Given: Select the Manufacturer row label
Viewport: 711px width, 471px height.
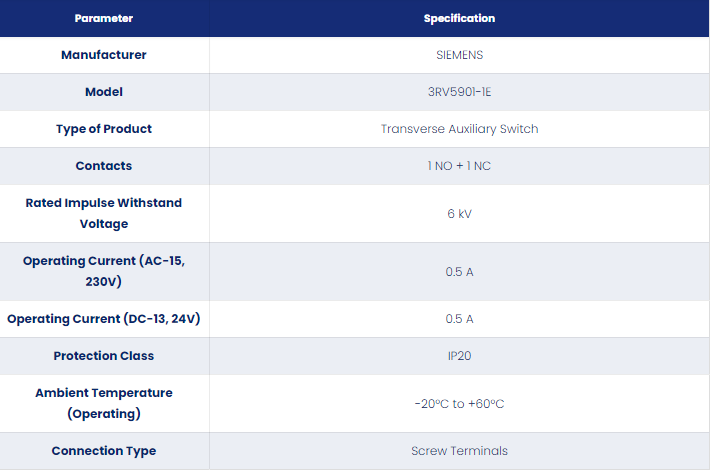Looking at the screenshot, I should 104,55.
